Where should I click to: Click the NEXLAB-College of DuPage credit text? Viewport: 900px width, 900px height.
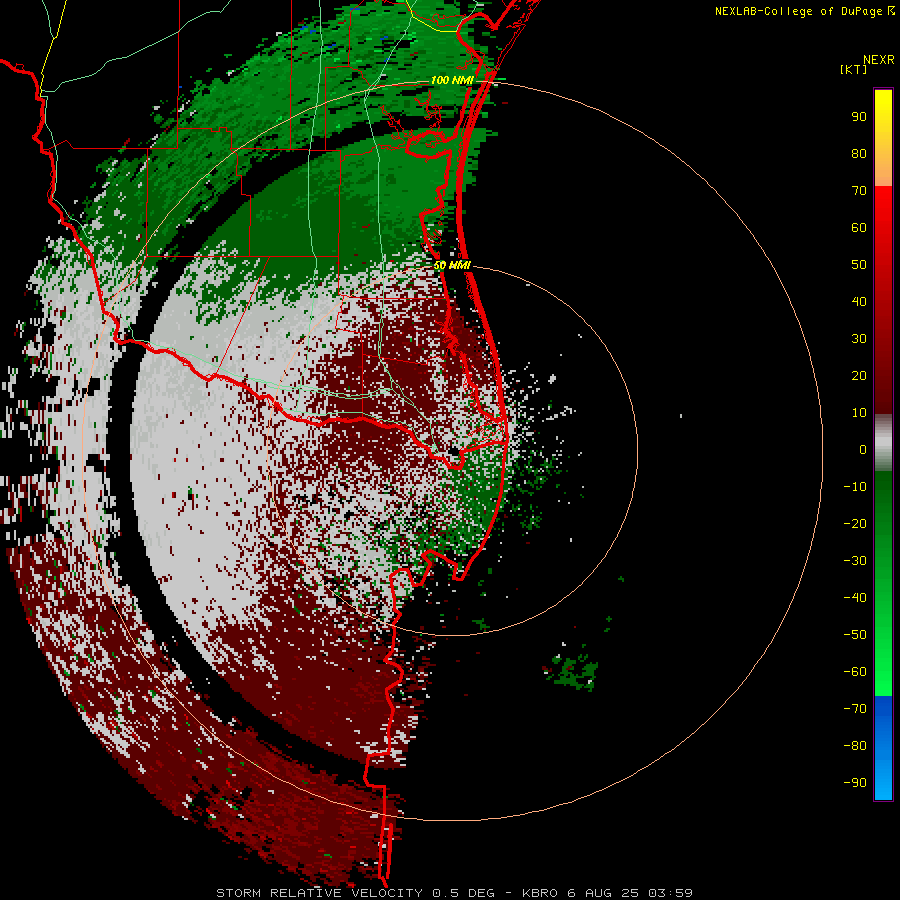804,11
